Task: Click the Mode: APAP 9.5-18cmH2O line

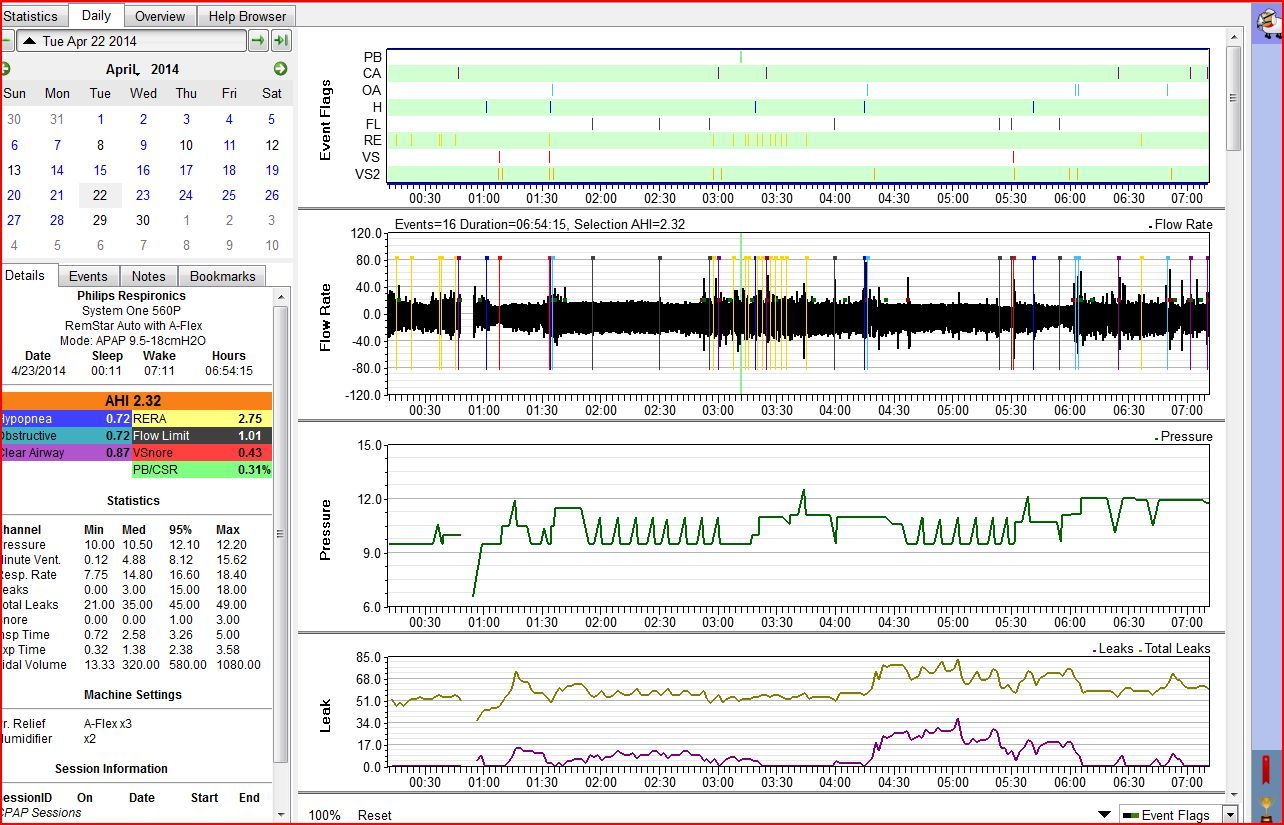Action: [131, 340]
